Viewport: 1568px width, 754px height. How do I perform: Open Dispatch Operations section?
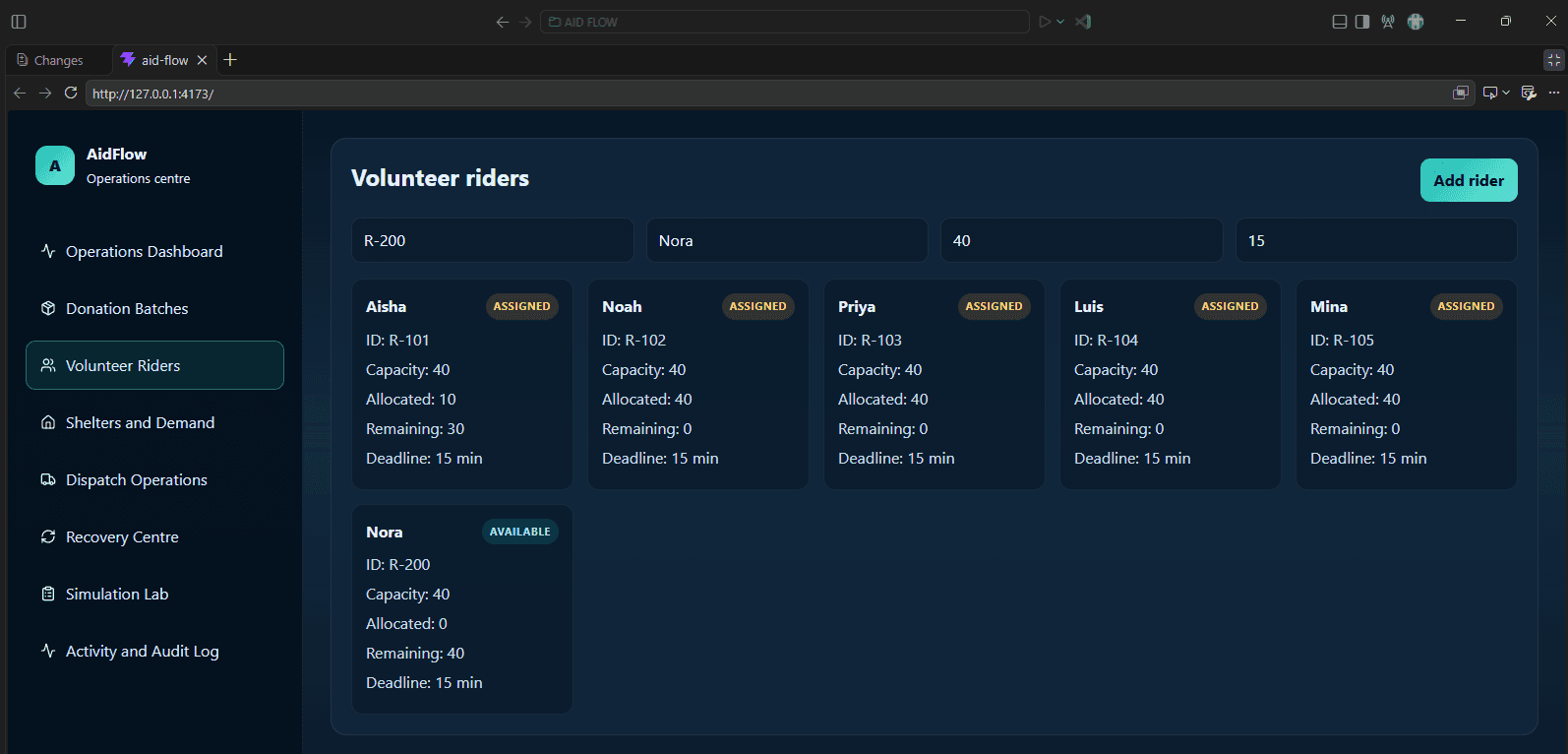[x=155, y=479]
